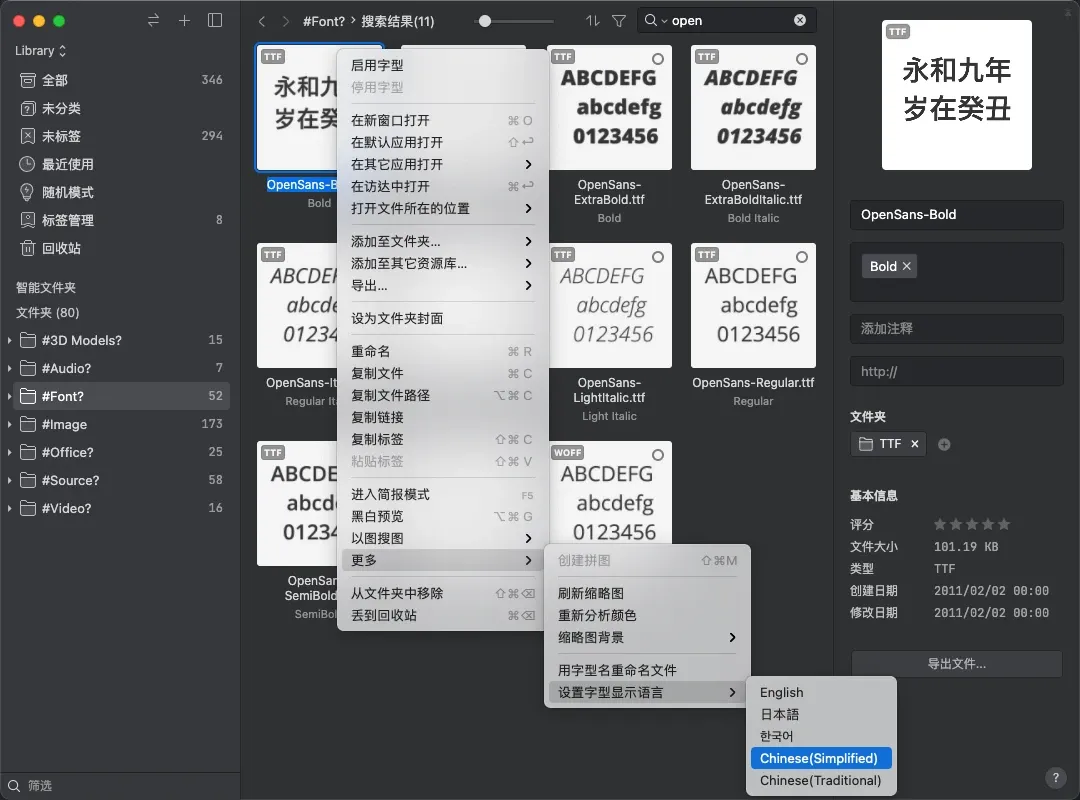Remove the Bold tag with its x
This screenshot has height=800, width=1080.
(906, 266)
